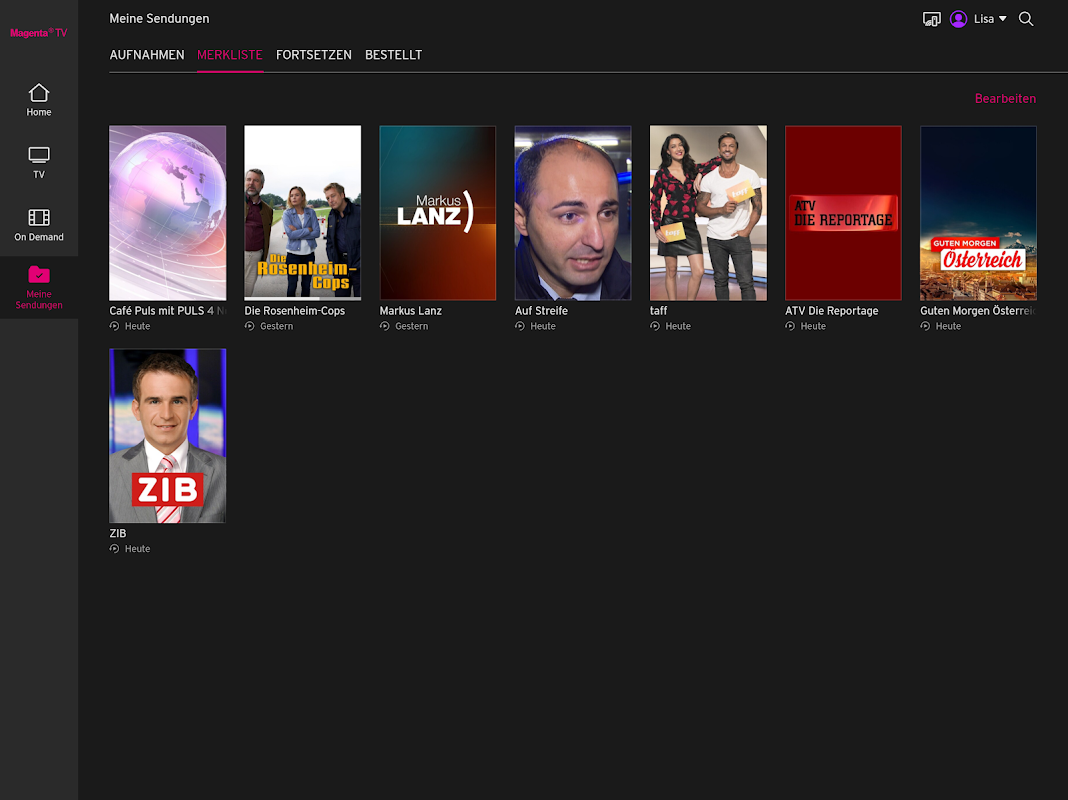Click the 'taff' title text

click(659, 310)
